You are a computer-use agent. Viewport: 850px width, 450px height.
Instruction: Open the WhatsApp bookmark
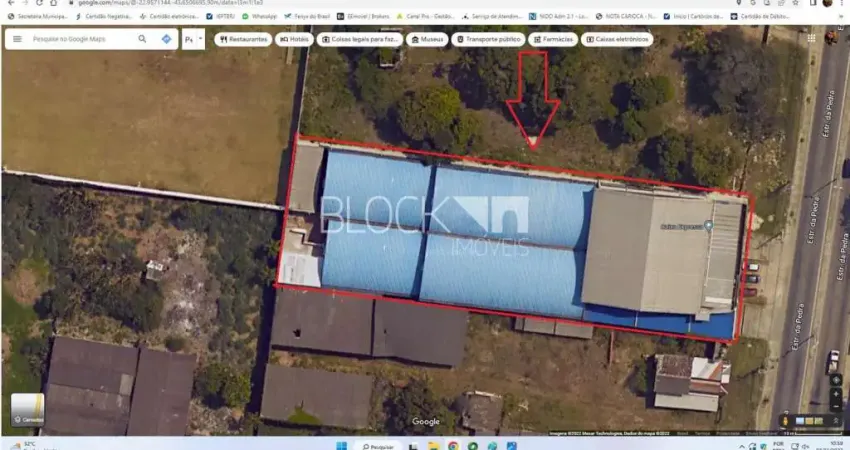(260, 17)
